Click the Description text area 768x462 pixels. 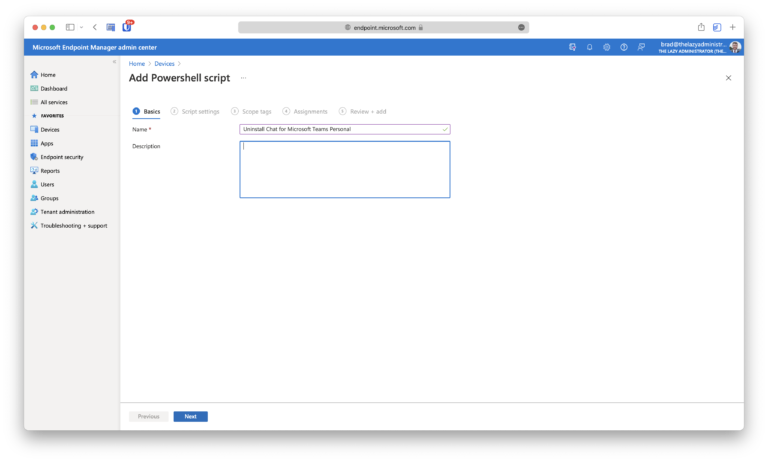(x=345, y=170)
